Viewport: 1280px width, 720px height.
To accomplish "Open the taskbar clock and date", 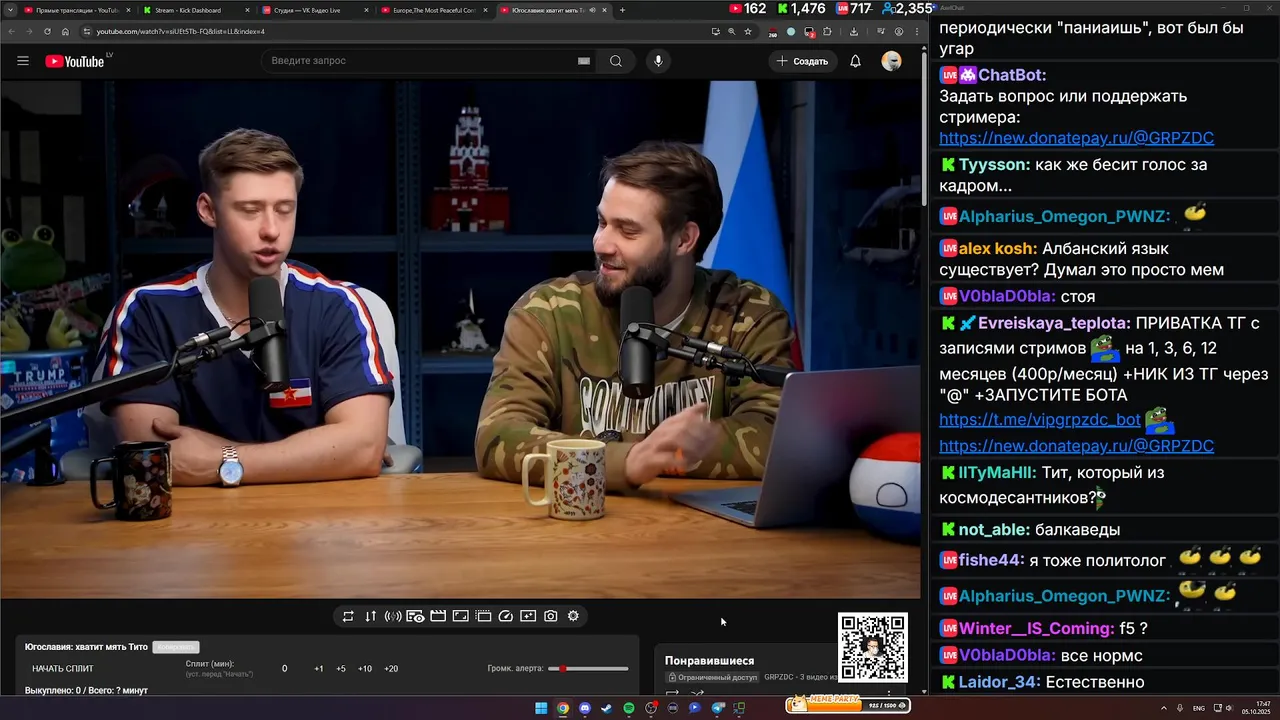I will click(1257, 708).
